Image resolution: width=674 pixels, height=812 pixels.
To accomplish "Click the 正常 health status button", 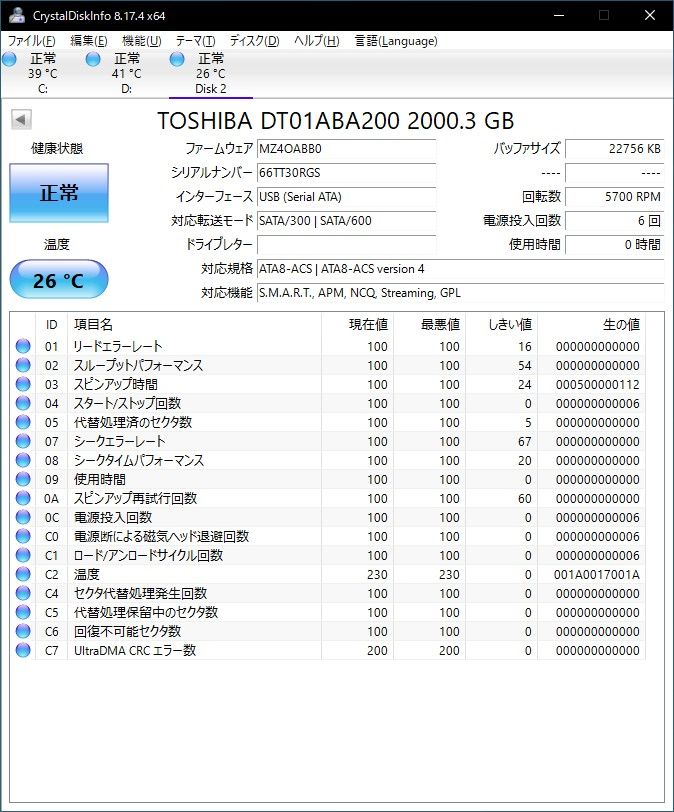I will pos(59,193).
